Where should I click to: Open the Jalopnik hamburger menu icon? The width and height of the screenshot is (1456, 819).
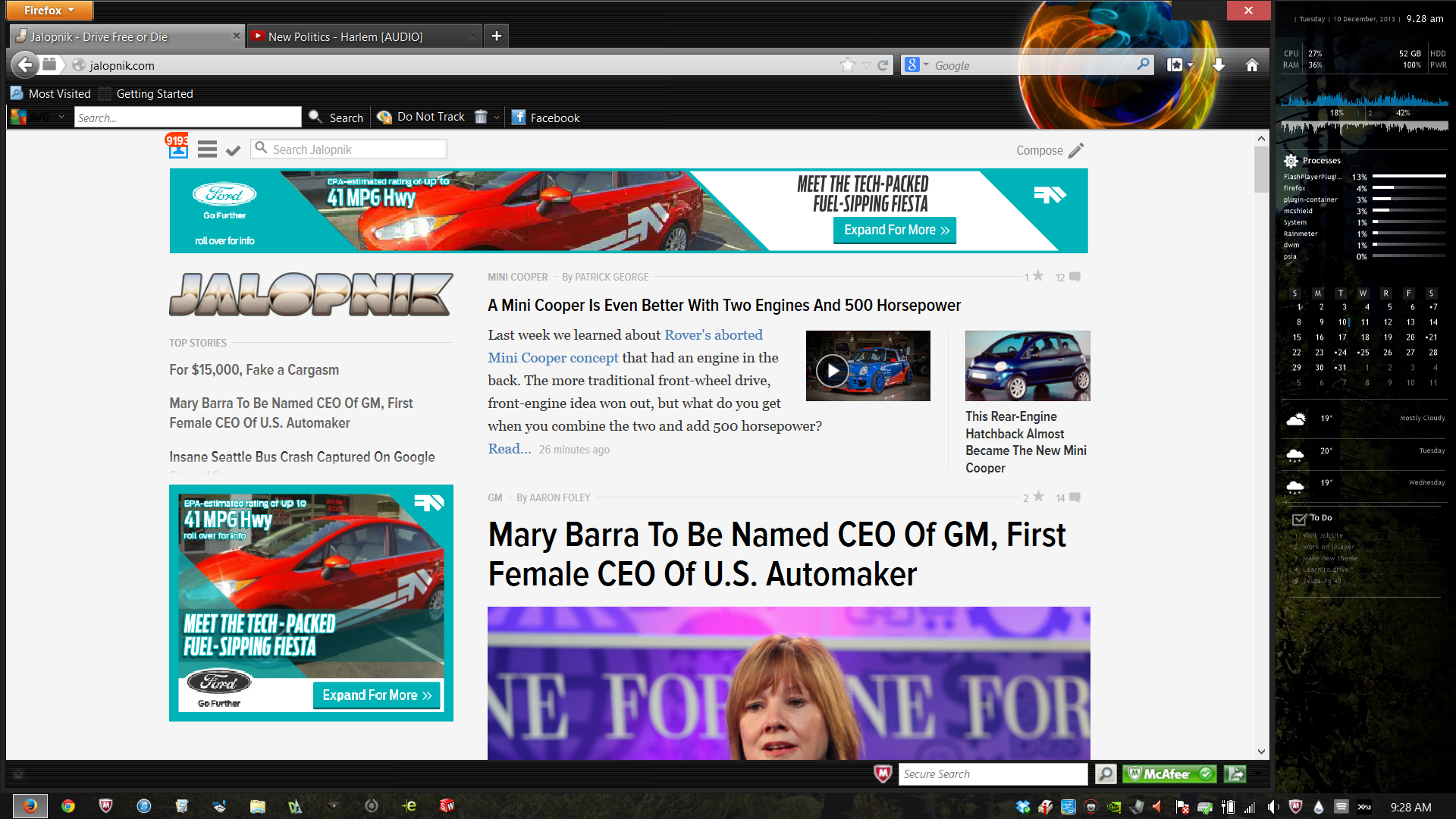pyautogui.click(x=207, y=149)
